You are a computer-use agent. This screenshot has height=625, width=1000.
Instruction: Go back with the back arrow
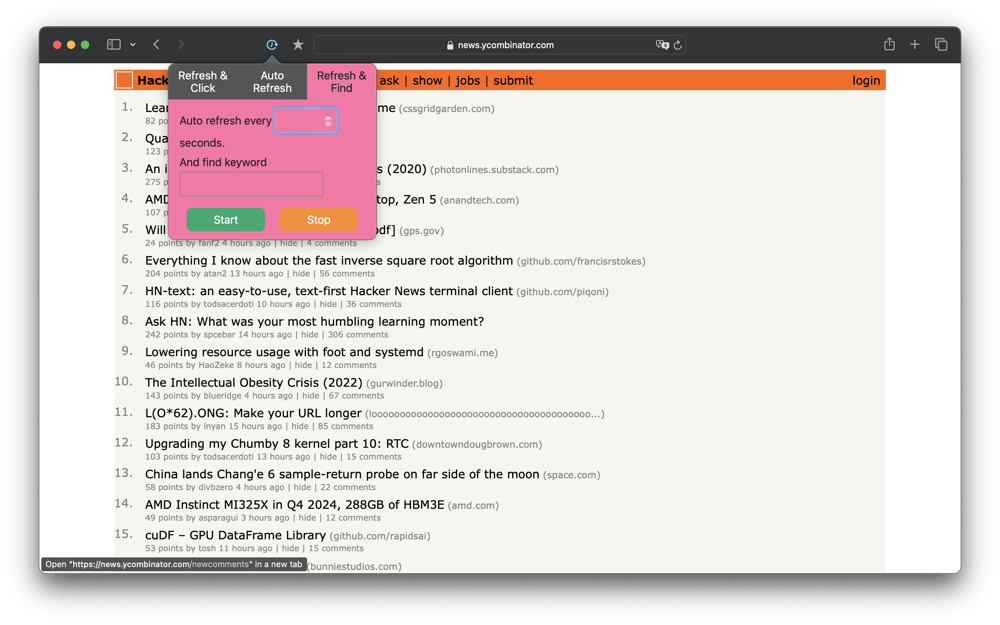156,45
